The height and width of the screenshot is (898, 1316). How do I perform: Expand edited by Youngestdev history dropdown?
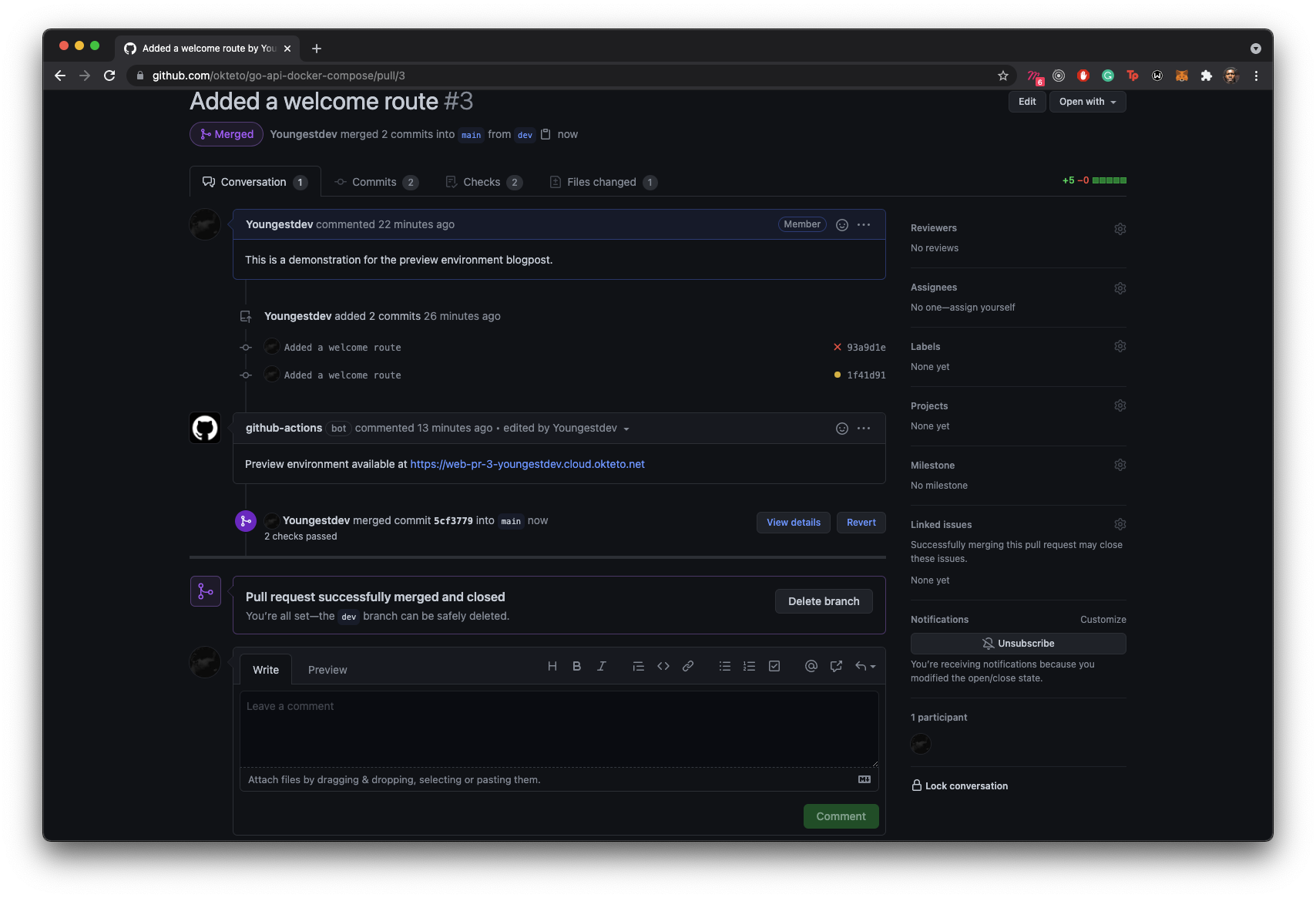click(x=626, y=429)
